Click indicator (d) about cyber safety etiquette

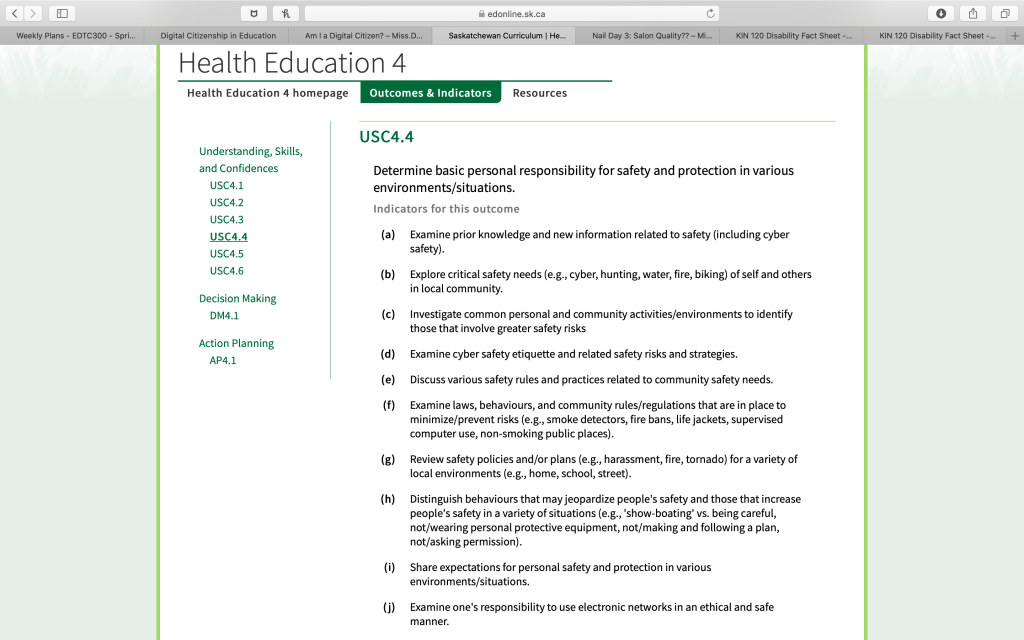click(x=573, y=354)
